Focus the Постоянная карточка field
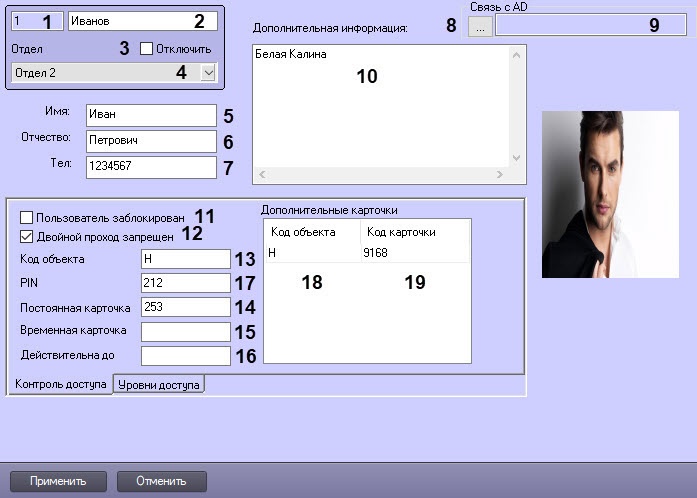Screen dimensions: 697x498 (186, 306)
